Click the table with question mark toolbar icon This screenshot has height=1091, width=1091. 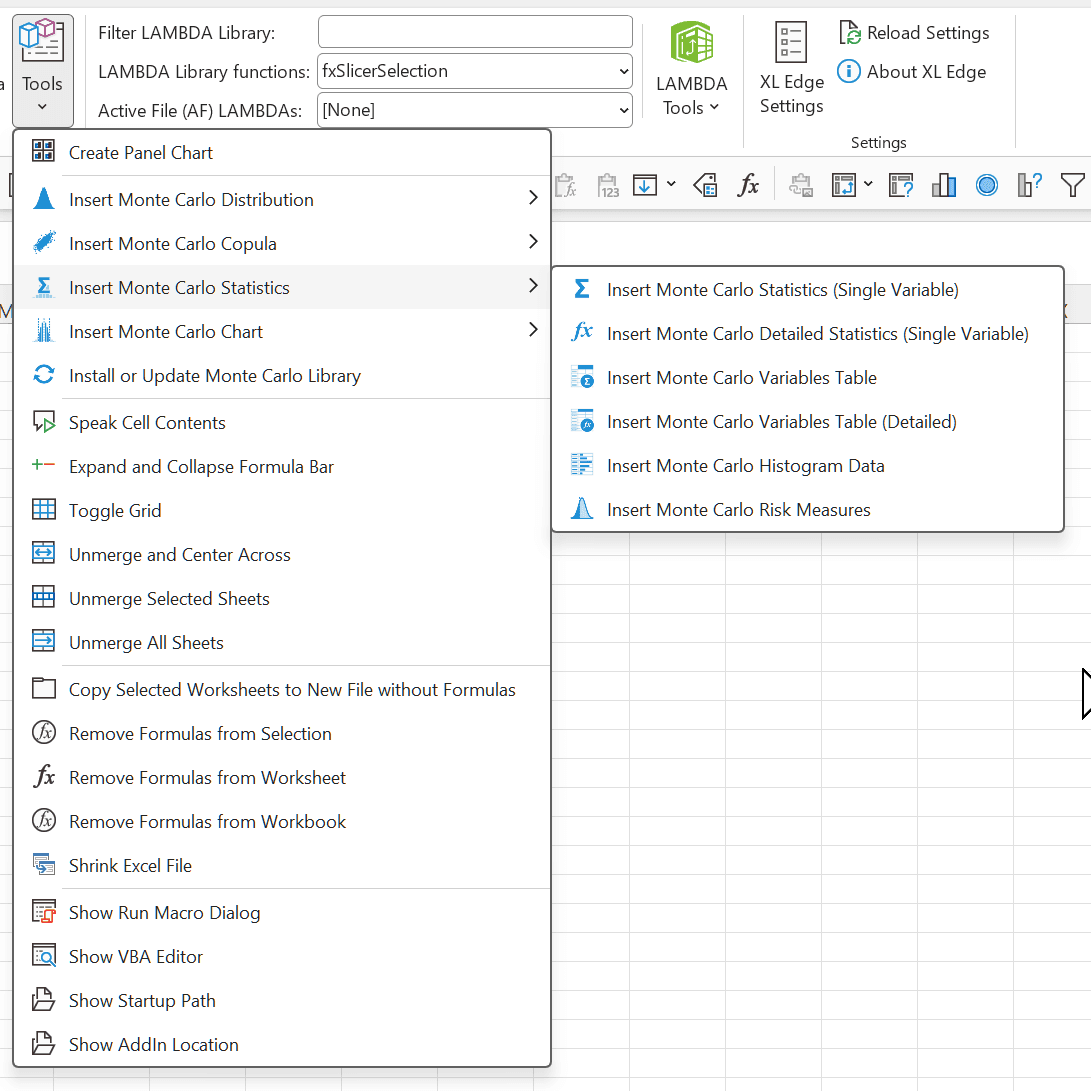coord(900,185)
